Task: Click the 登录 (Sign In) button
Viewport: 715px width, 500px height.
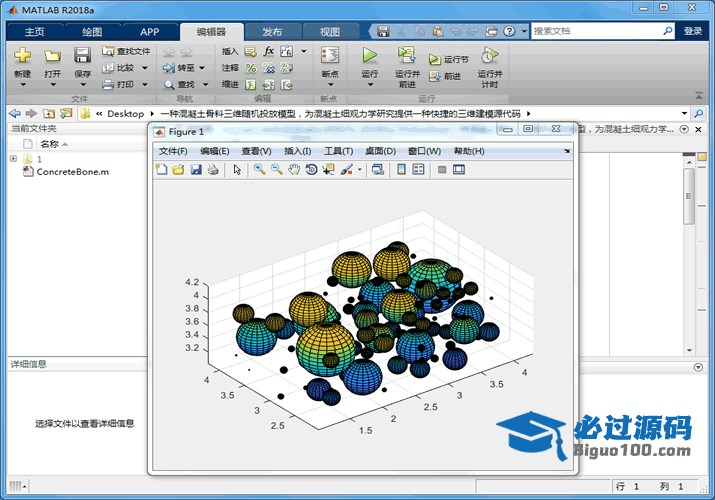Action: point(693,31)
